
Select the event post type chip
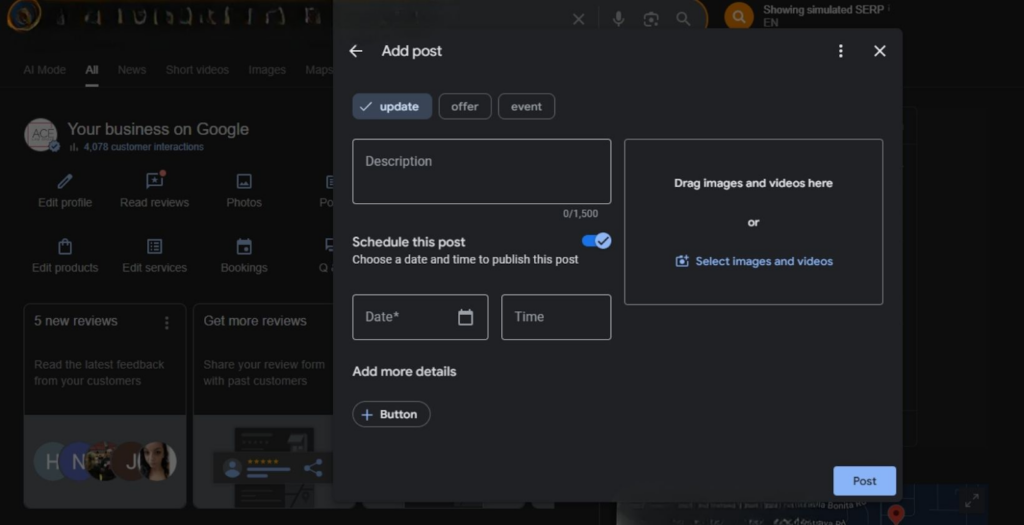click(x=526, y=107)
